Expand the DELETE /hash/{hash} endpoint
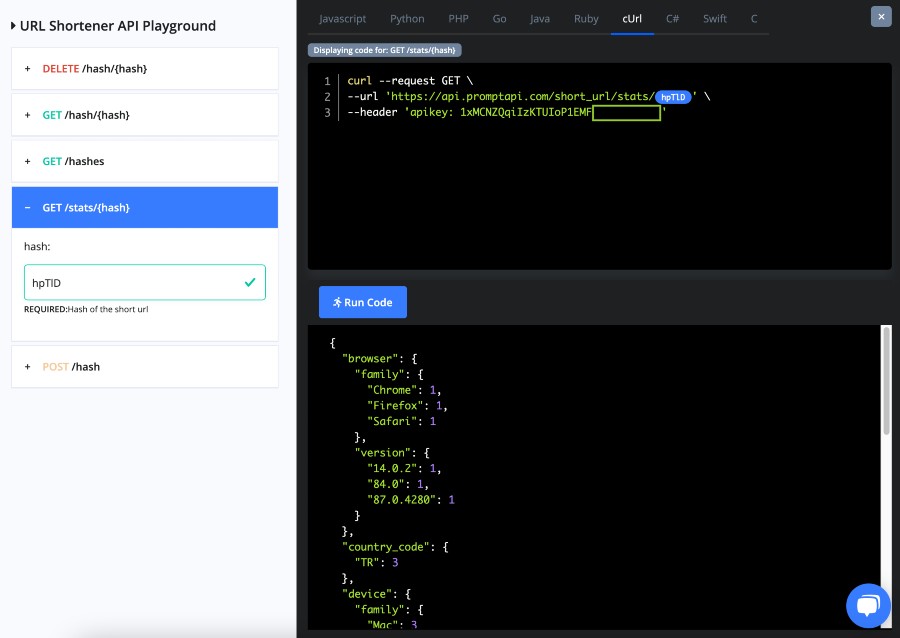This screenshot has height=638, width=900. point(145,69)
